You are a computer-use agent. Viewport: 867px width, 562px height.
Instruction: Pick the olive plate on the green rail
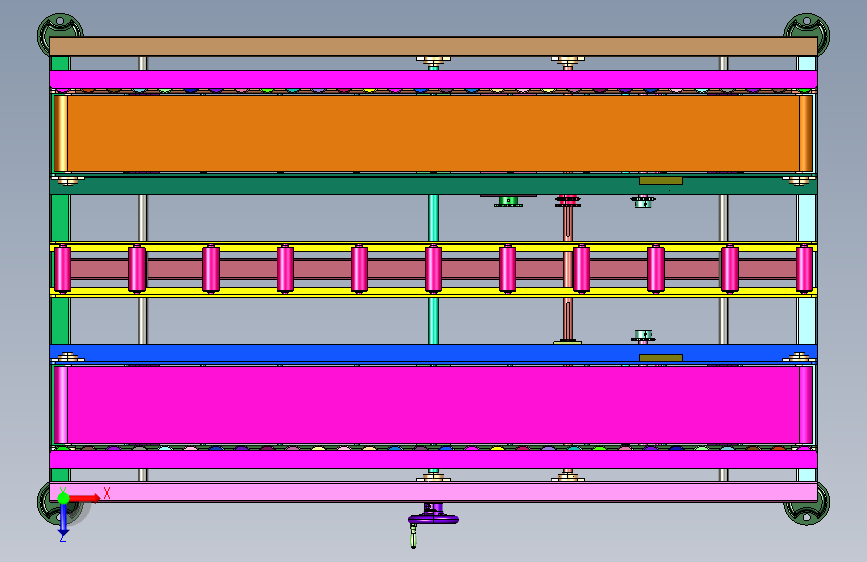tap(661, 181)
